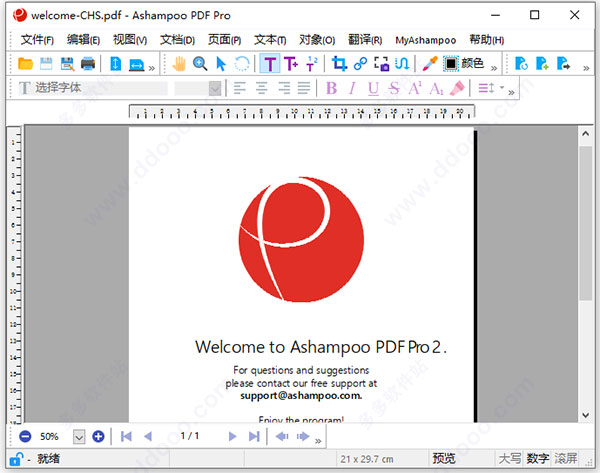Activate the Text edit tool
This screenshot has width=600, height=473.
(270, 64)
